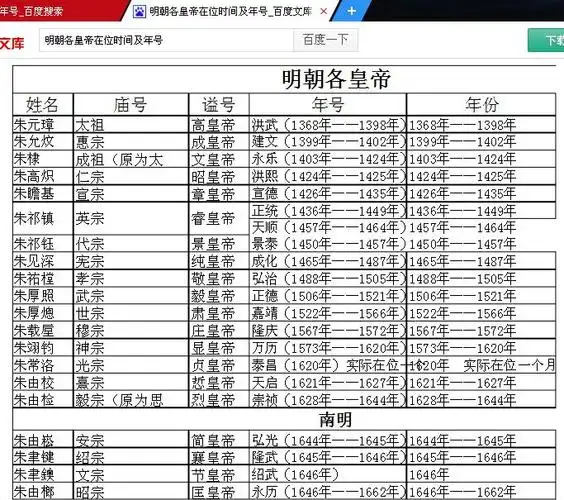Click the cell 万历（1573年——1620年）
The width and height of the screenshot is (564, 500).
click(x=328, y=348)
